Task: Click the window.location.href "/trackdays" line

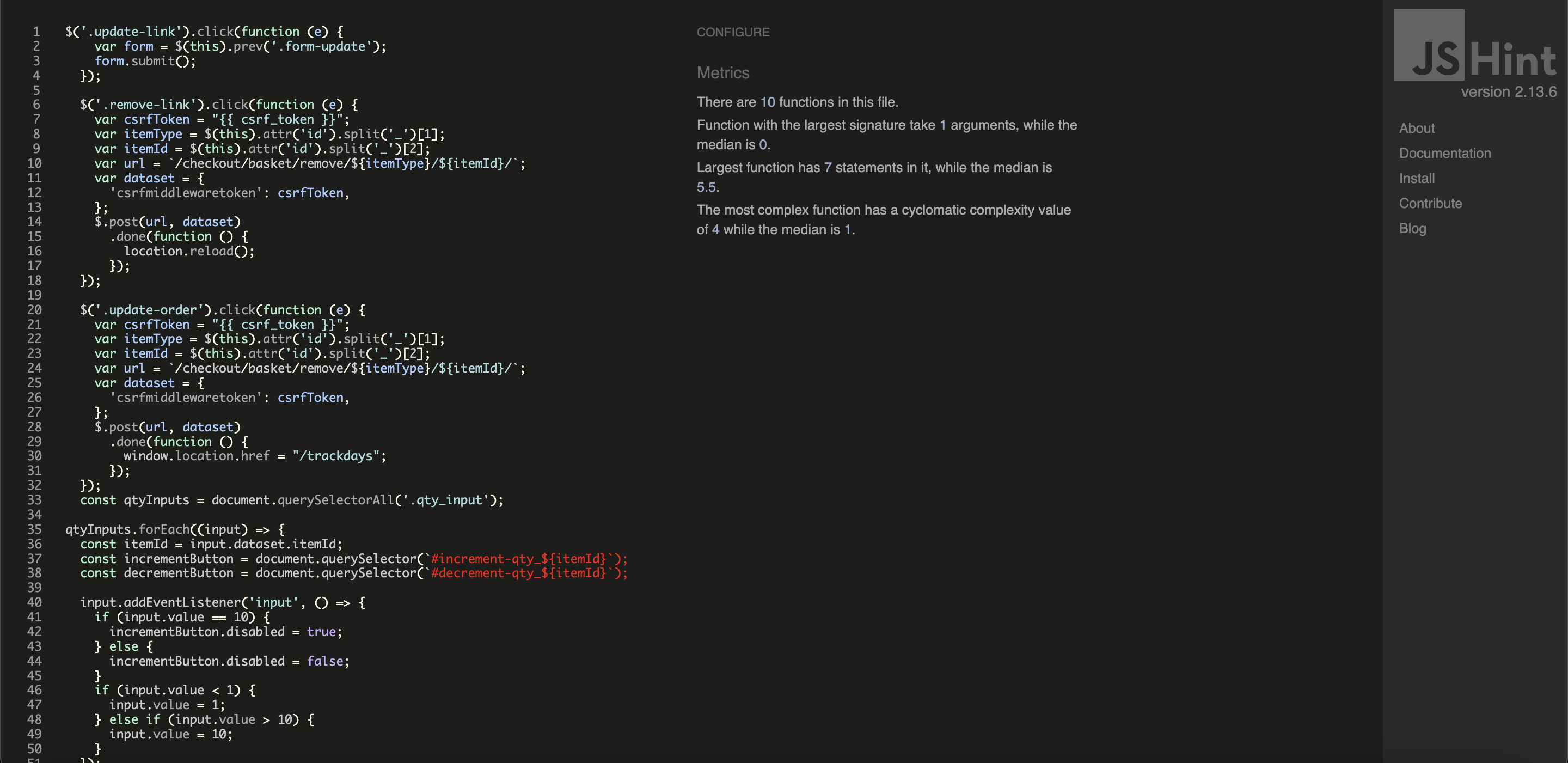Action: click(x=254, y=455)
